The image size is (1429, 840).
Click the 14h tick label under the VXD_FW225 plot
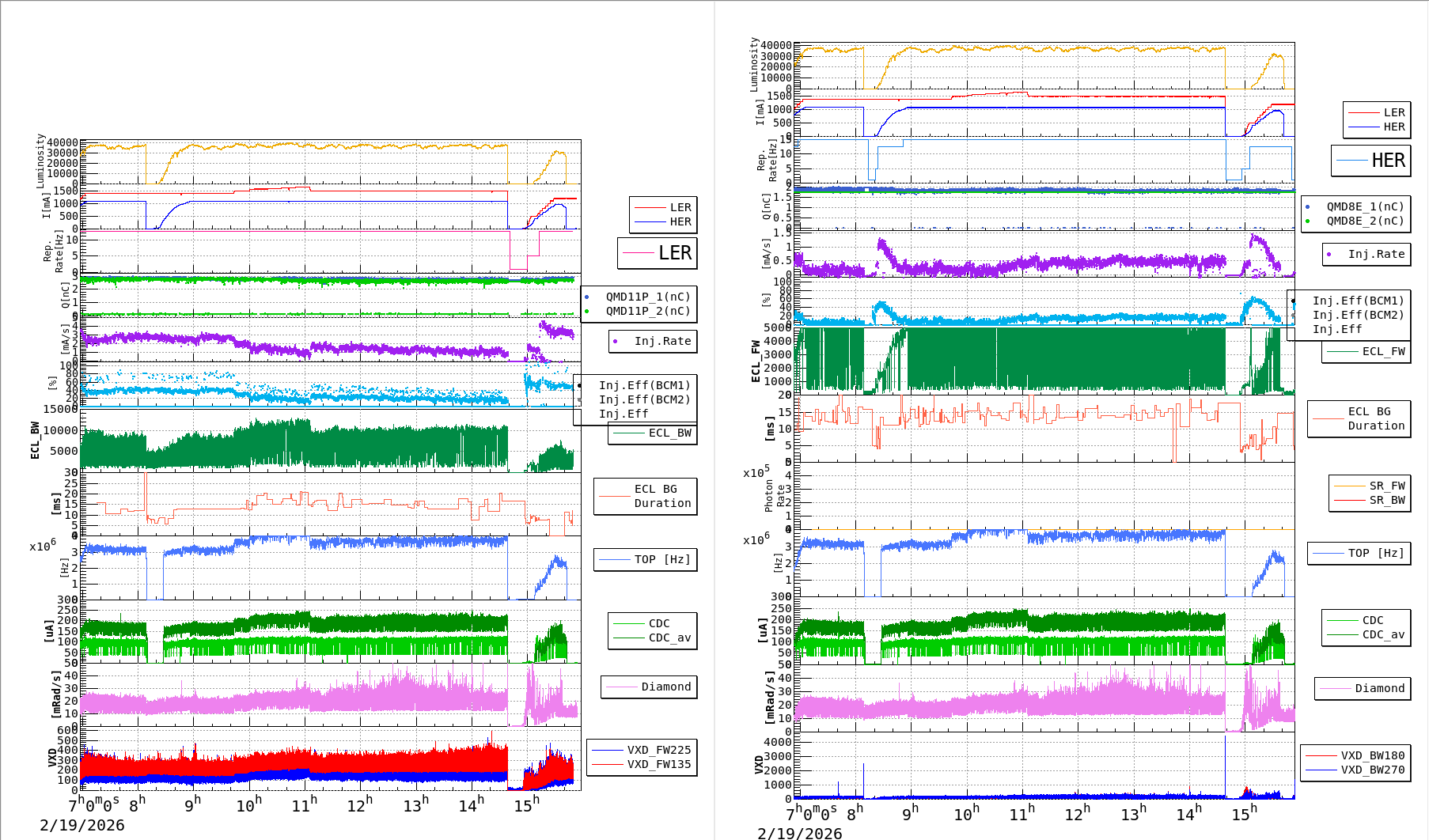coord(471,805)
